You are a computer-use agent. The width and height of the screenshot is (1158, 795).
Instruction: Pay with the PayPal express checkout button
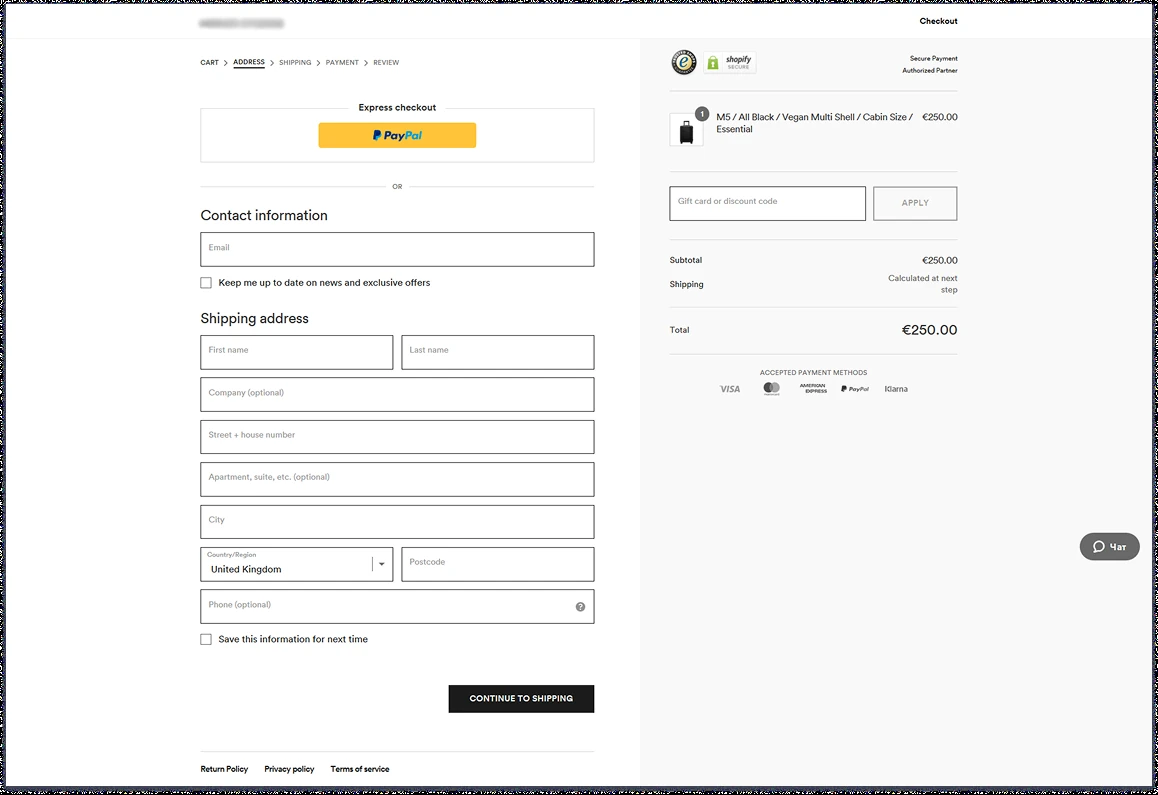point(397,135)
